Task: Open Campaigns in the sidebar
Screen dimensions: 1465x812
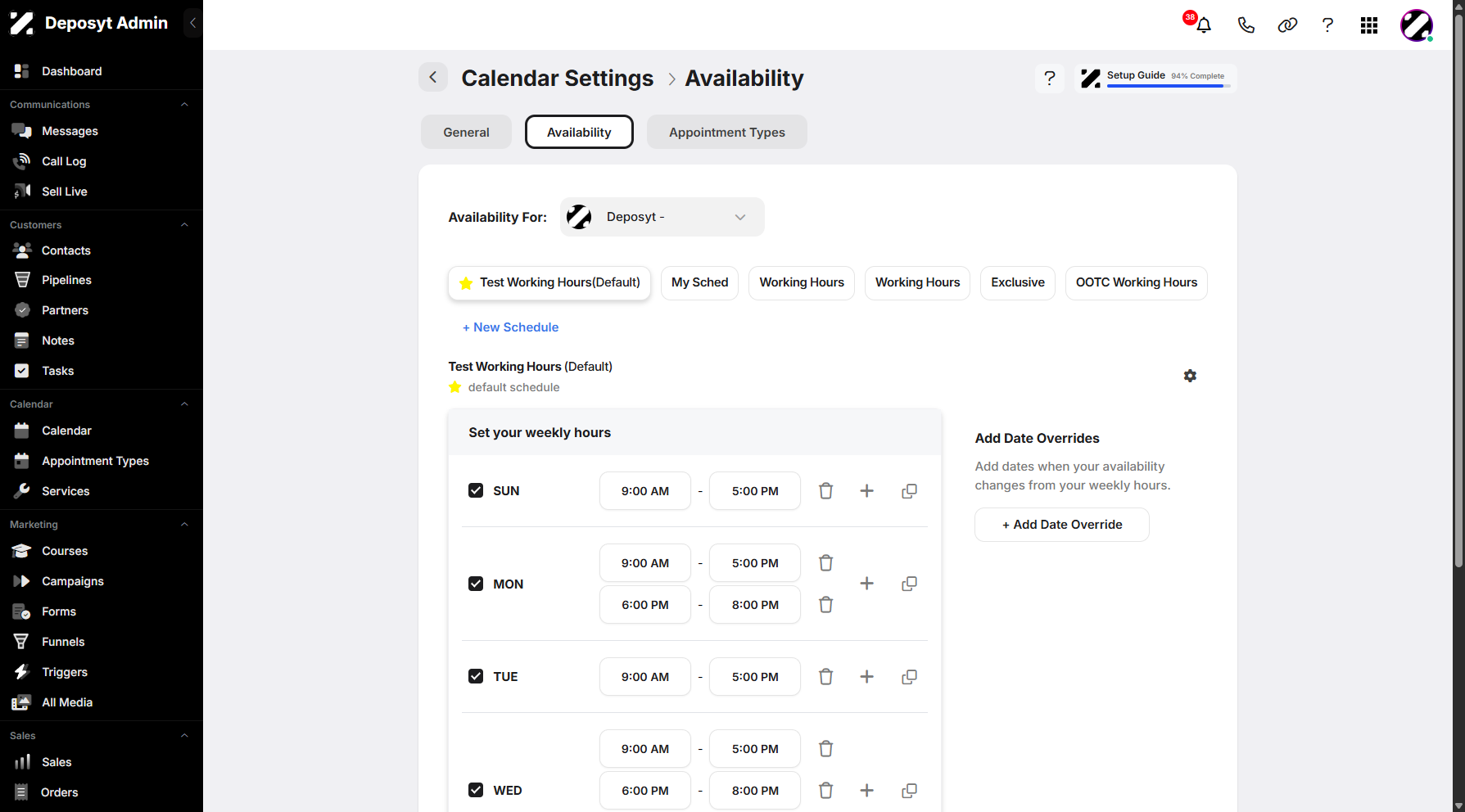Action: [73, 581]
